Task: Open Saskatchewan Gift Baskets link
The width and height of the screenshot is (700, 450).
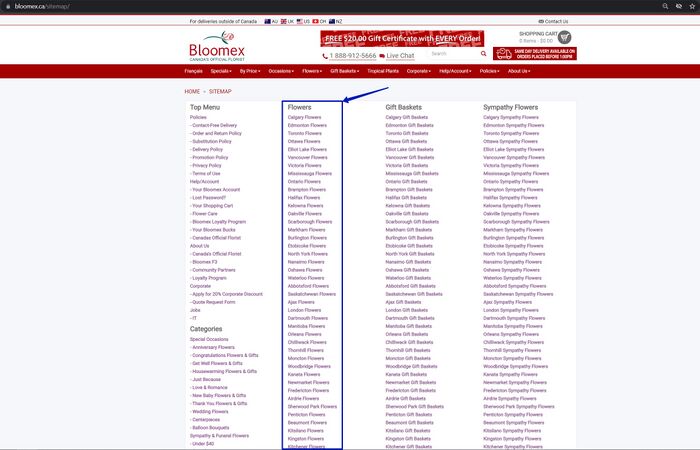Action: pyautogui.click(x=414, y=294)
